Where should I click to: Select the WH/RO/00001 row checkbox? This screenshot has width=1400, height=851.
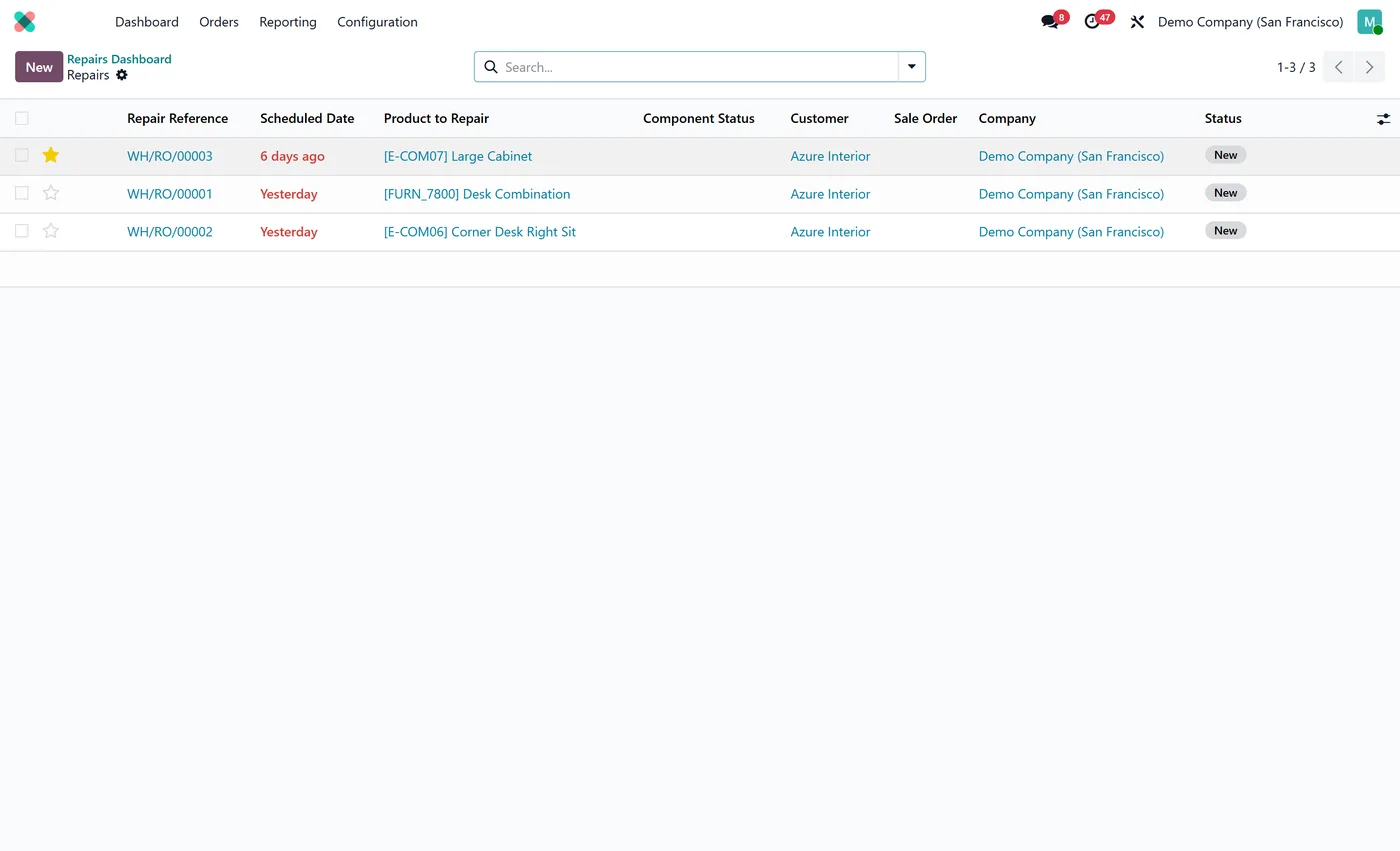pos(21,193)
